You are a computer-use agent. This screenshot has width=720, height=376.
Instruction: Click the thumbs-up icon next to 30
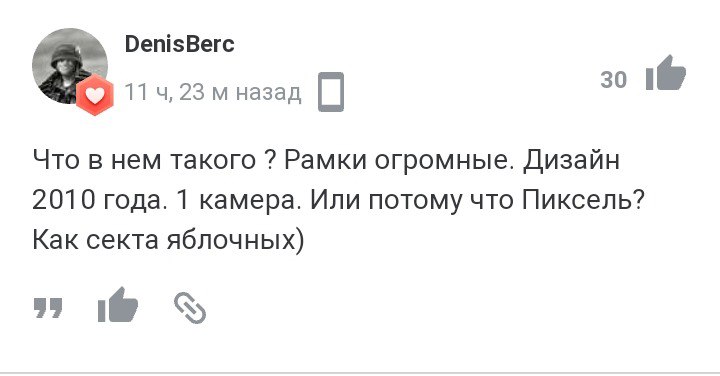point(665,73)
